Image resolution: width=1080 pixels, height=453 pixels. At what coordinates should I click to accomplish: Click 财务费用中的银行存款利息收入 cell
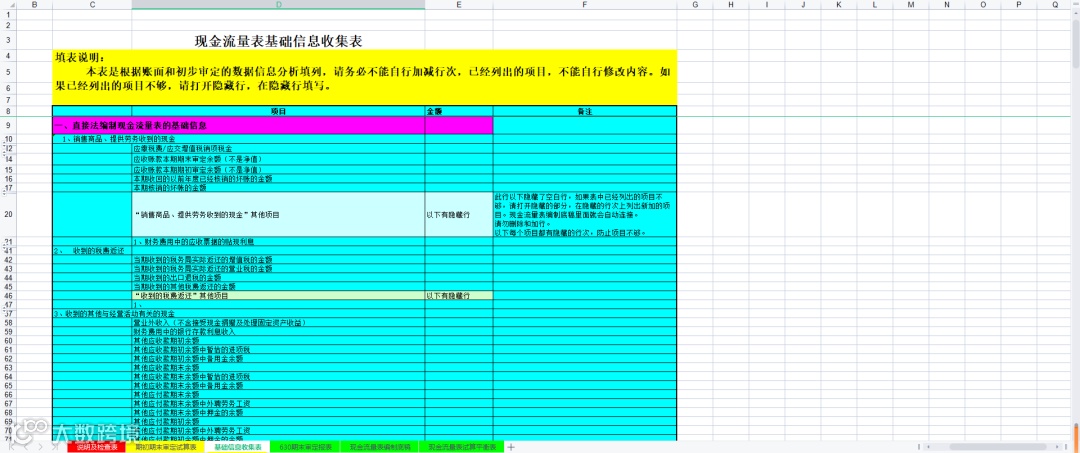point(278,331)
